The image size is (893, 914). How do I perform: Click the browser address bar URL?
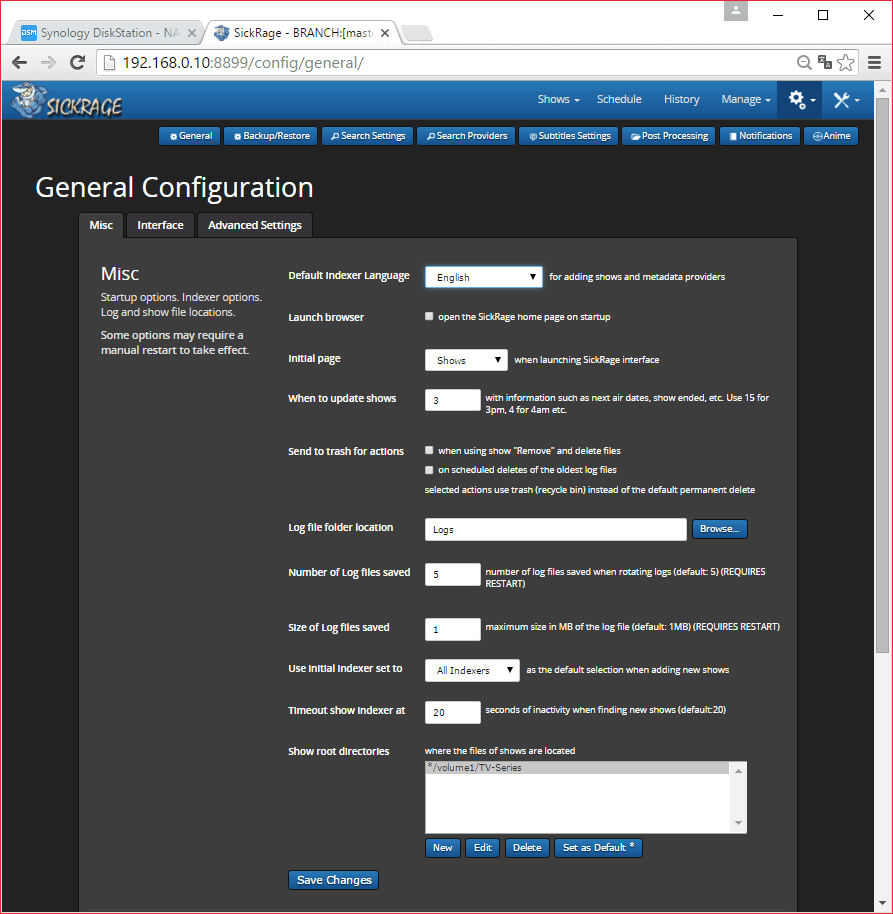[242, 62]
